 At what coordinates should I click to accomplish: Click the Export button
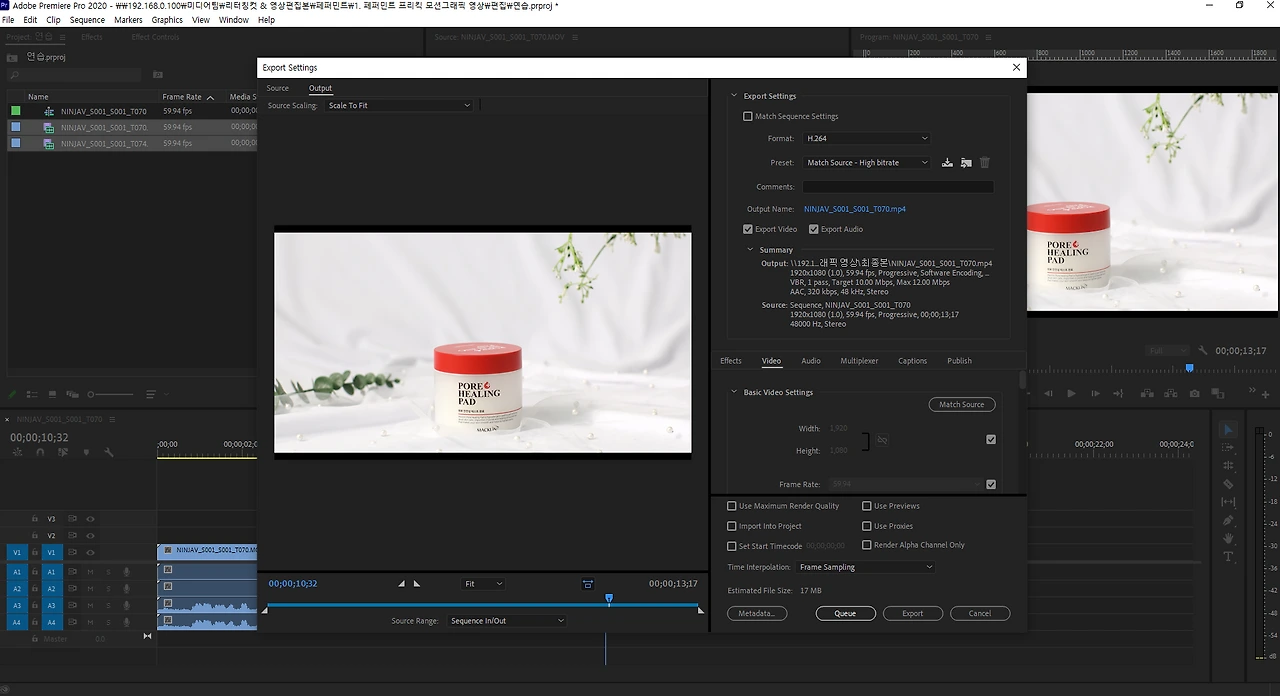[x=913, y=613]
